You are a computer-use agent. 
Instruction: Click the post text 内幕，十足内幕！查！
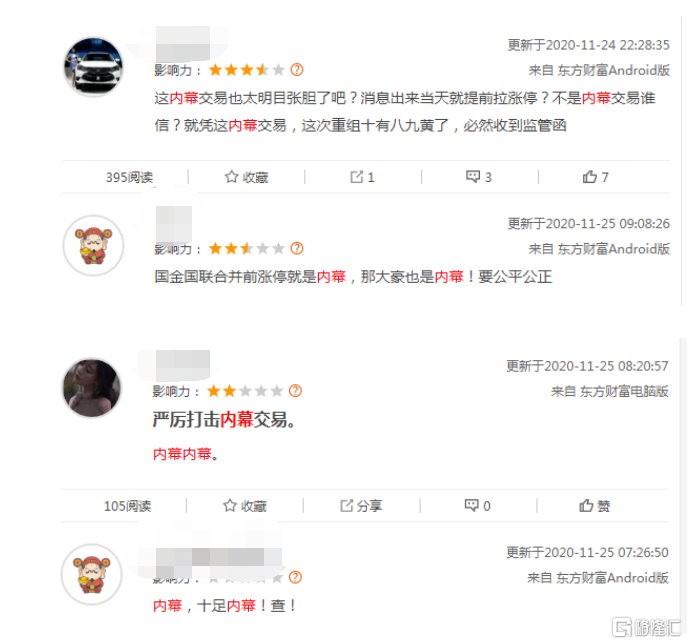[225, 605]
